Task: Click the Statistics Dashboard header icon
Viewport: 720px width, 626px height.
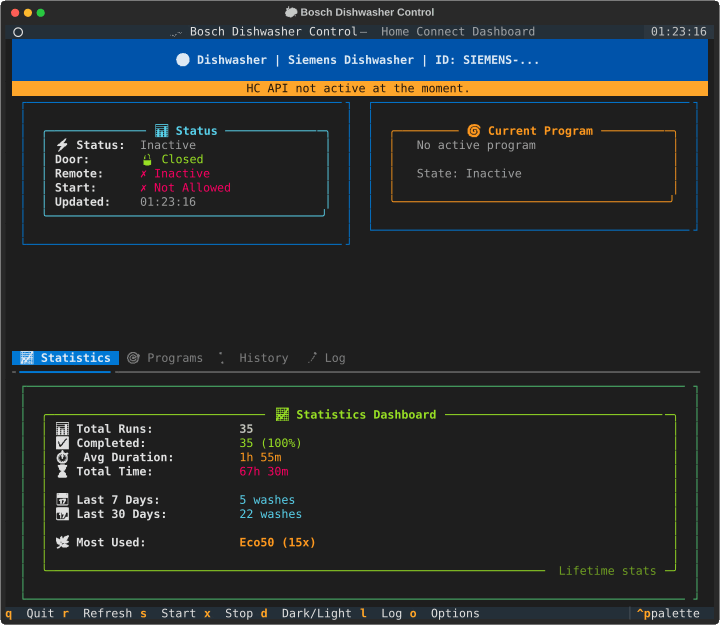Action: [282, 414]
